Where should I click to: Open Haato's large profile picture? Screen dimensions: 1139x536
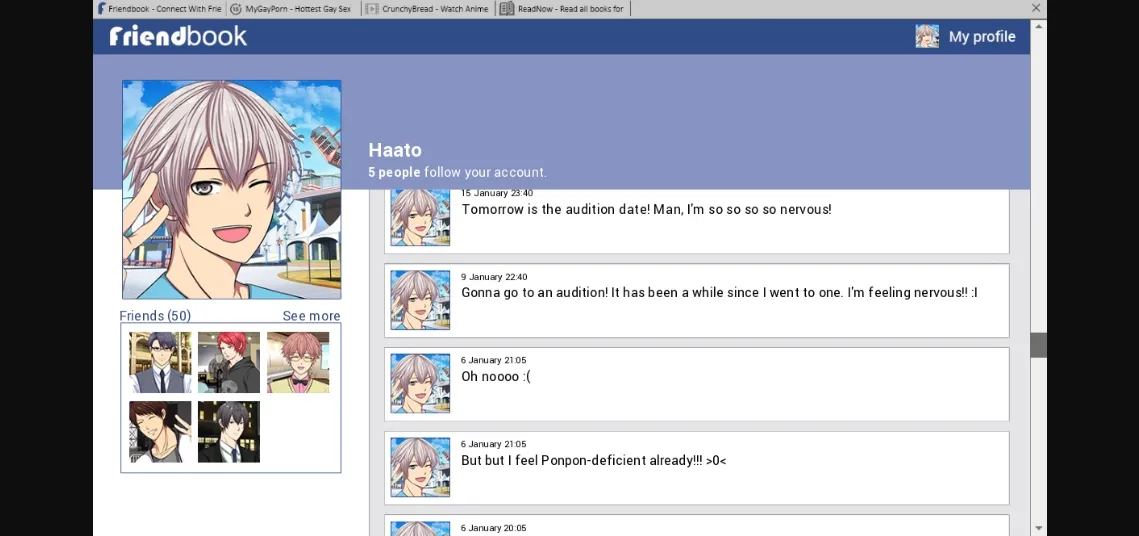point(231,190)
